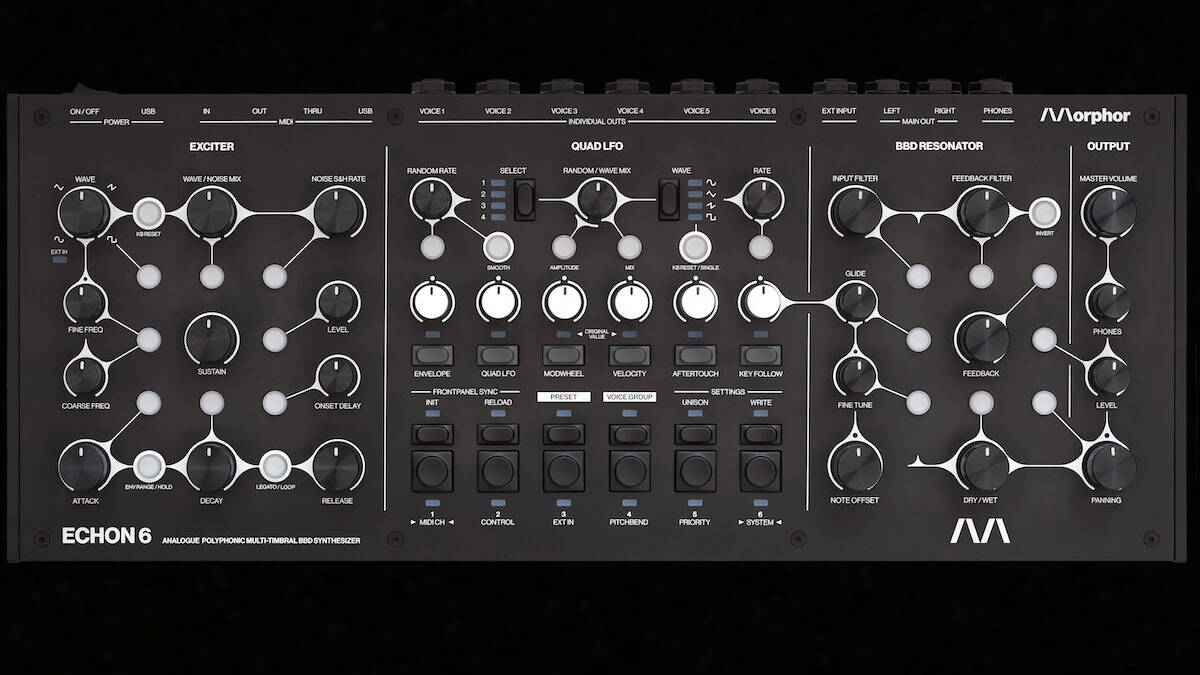Click the Feedback Filter knob
The image size is (1200, 675).
click(x=981, y=212)
